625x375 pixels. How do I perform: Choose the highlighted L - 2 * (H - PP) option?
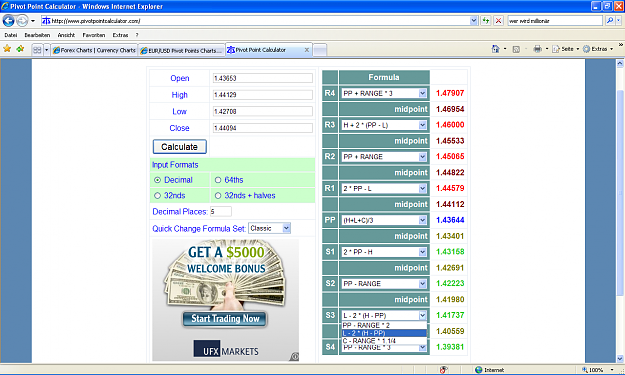[x=384, y=333]
